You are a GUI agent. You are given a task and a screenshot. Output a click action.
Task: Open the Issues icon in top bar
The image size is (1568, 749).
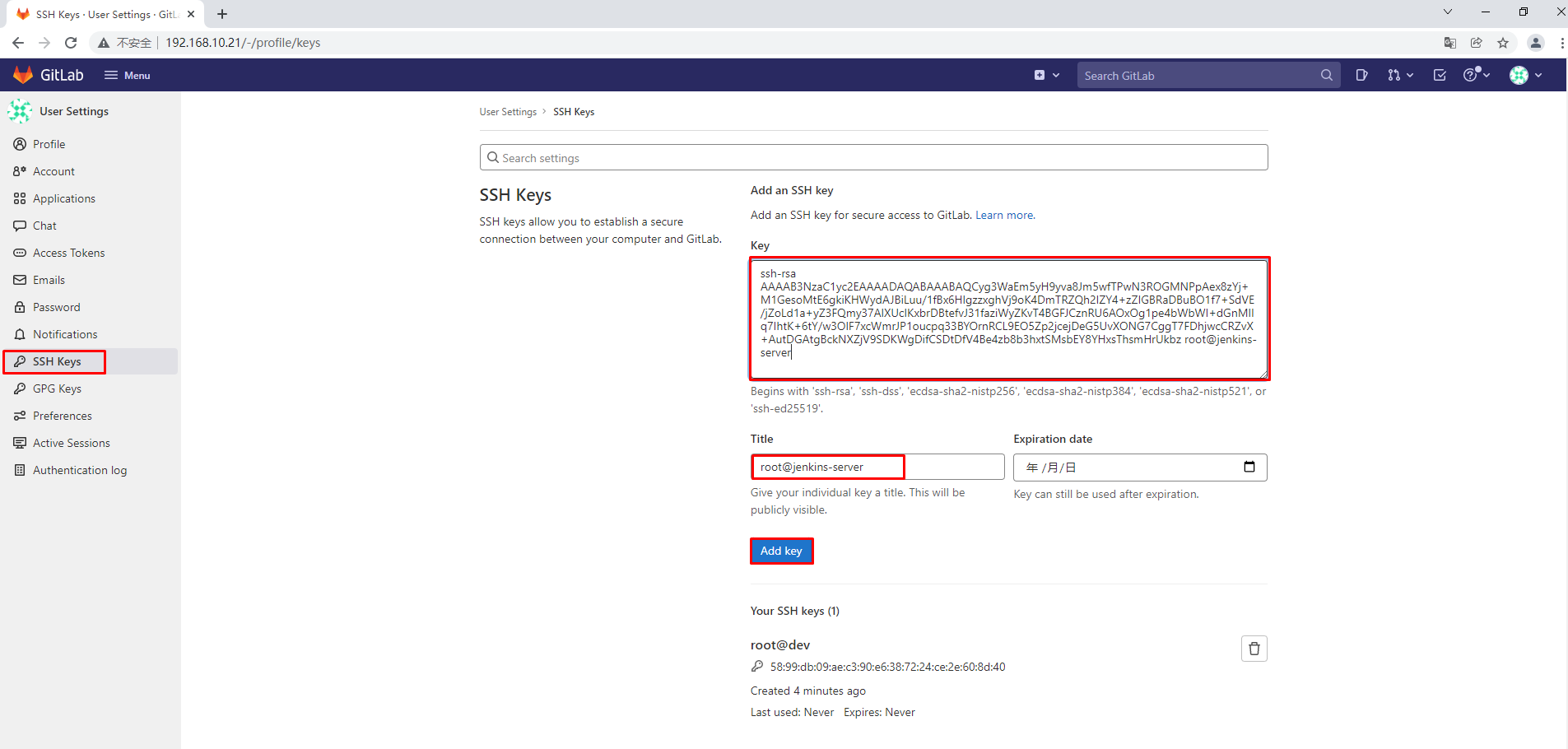coord(1361,75)
